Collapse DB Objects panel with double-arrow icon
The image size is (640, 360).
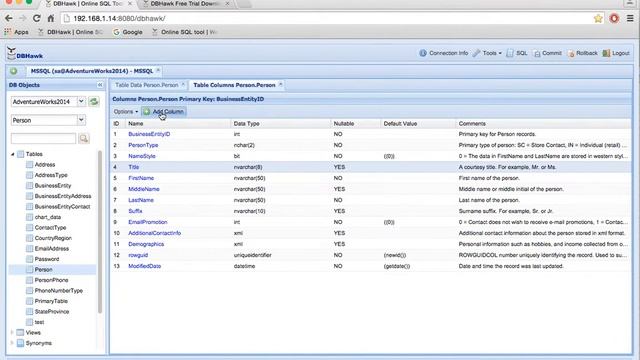[100, 85]
